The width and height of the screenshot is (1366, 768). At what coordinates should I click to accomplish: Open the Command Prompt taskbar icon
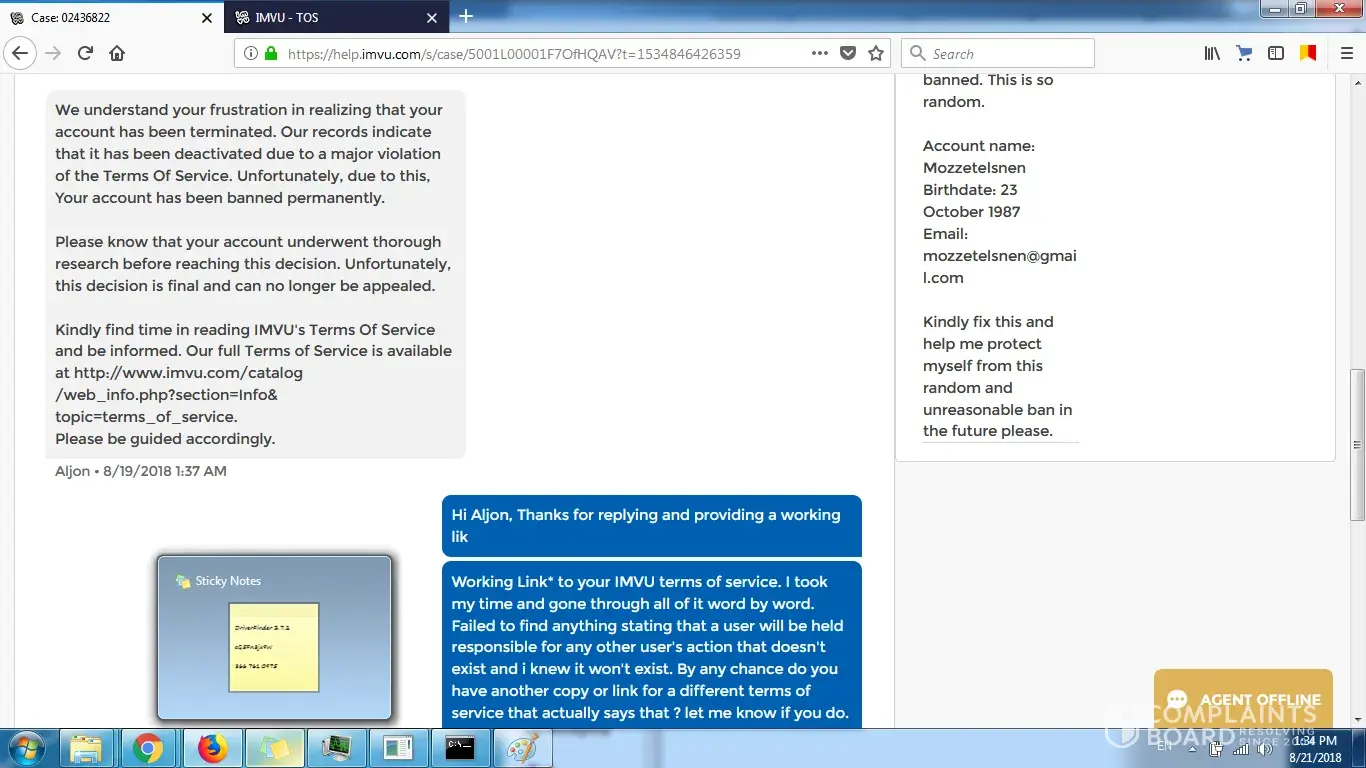[x=459, y=748]
